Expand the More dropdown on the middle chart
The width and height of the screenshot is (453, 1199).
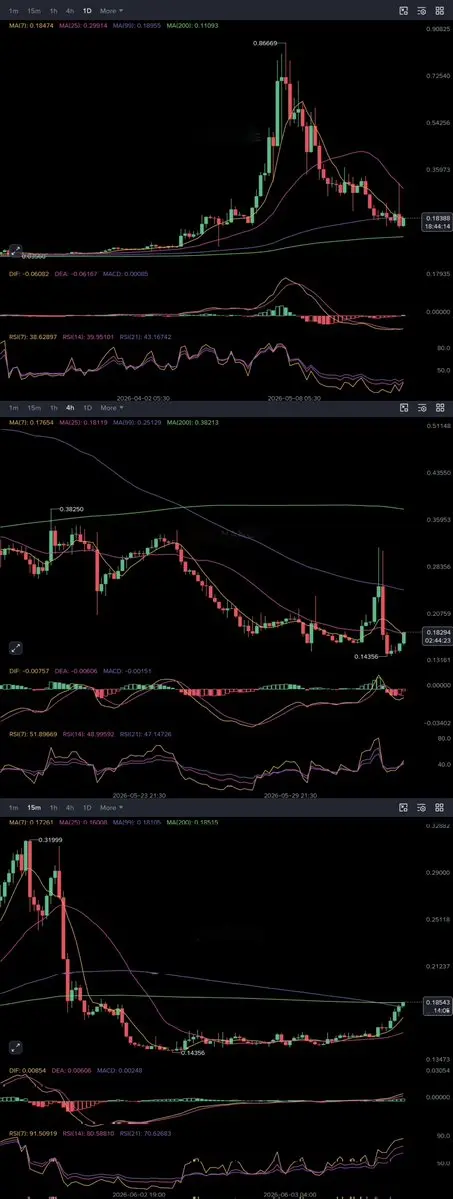coord(112,408)
